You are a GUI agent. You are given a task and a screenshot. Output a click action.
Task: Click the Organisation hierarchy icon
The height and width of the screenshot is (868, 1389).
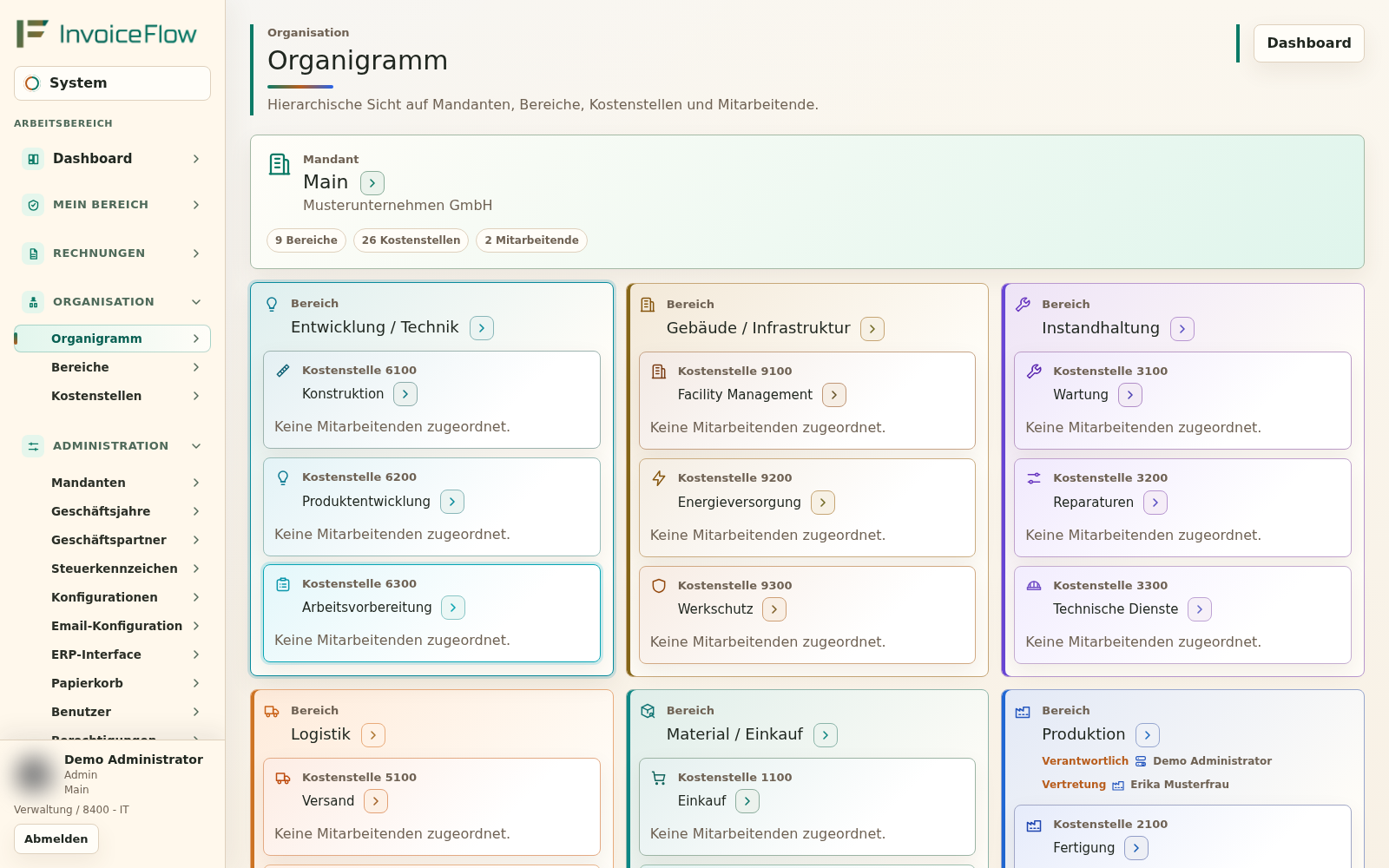pyautogui.click(x=33, y=302)
